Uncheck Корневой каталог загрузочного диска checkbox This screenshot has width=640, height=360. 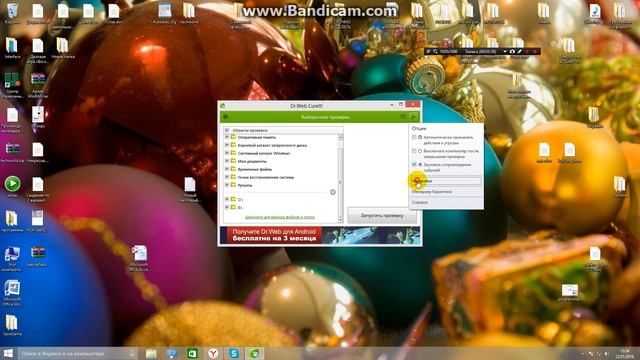click(227, 145)
